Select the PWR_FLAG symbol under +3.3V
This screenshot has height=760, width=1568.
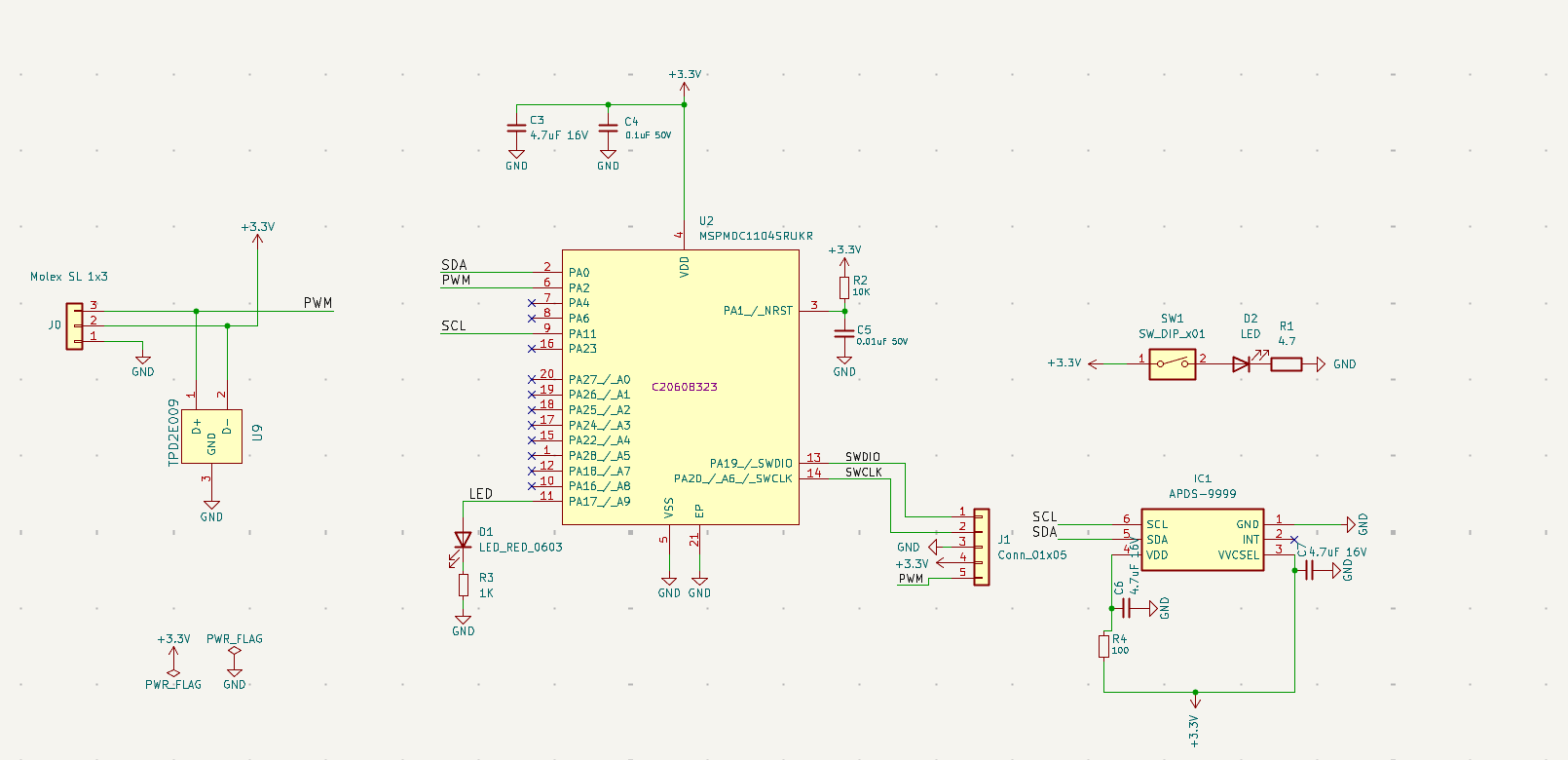click(173, 672)
